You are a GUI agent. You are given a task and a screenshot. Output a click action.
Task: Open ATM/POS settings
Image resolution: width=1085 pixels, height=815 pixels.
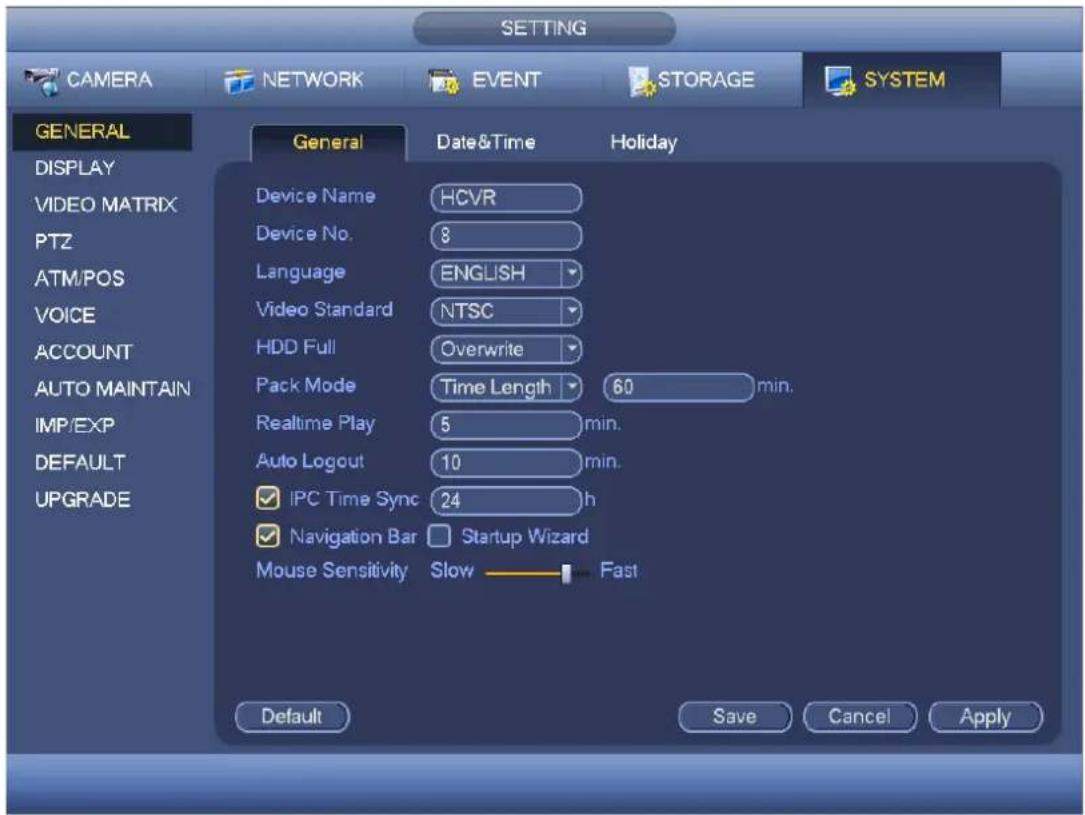tap(80, 278)
